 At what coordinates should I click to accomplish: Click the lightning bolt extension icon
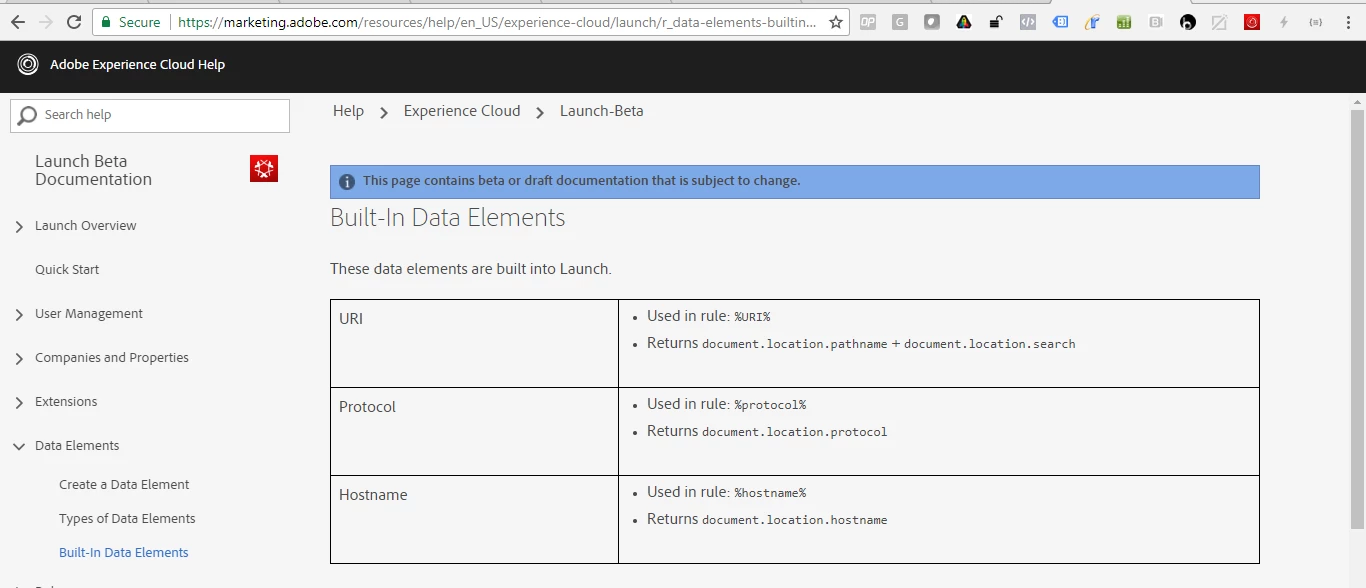tap(1284, 22)
